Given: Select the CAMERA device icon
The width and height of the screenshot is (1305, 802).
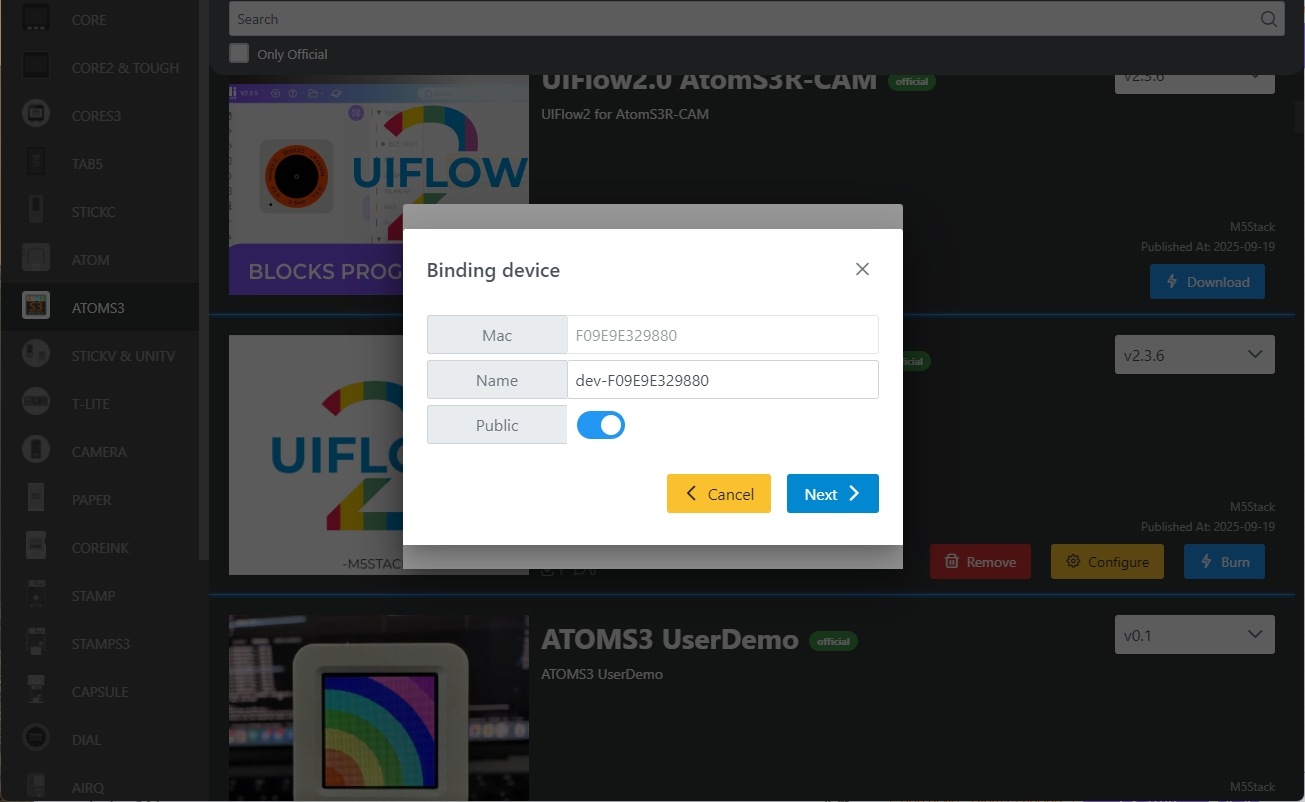Looking at the screenshot, I should point(36,451).
